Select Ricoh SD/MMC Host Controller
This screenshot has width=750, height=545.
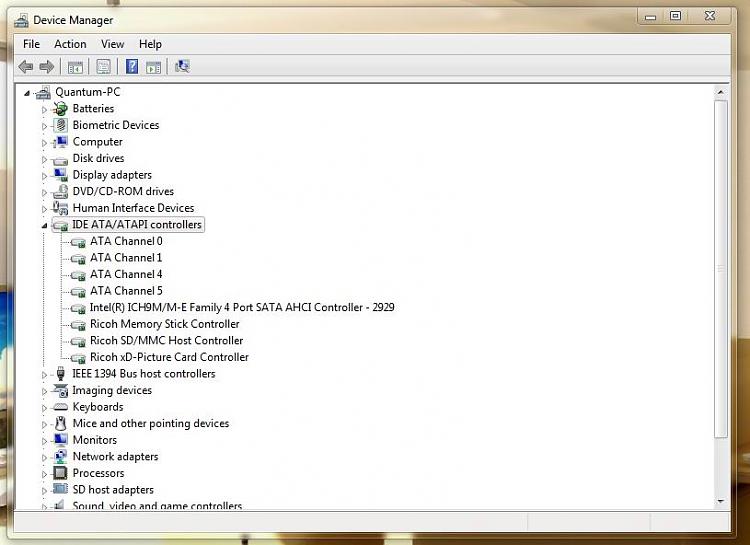click(166, 341)
